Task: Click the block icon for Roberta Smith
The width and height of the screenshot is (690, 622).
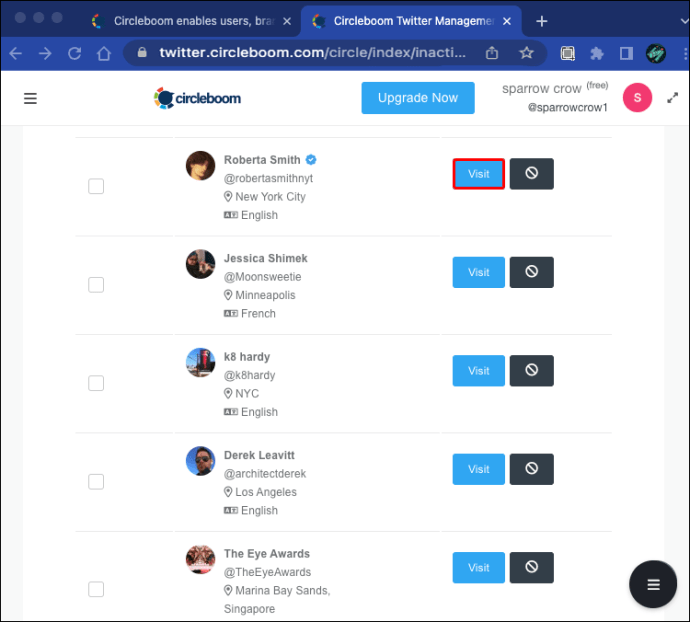Action: coord(532,174)
